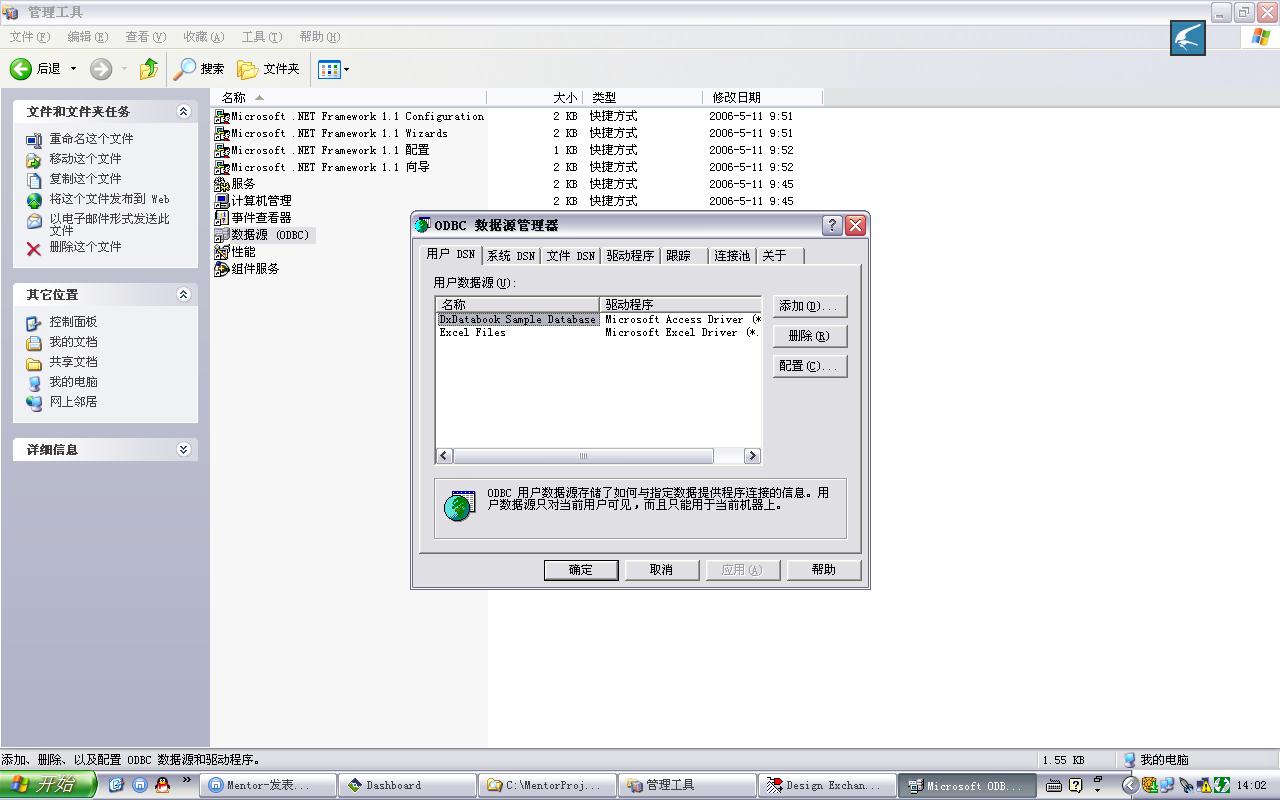Click the green up-folder toolbar icon
Image resolution: width=1280 pixels, height=800 pixels.
149,69
